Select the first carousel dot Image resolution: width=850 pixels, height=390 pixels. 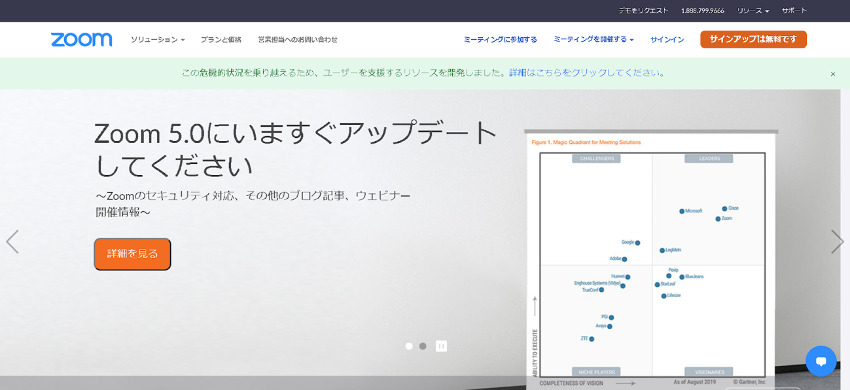coord(409,346)
